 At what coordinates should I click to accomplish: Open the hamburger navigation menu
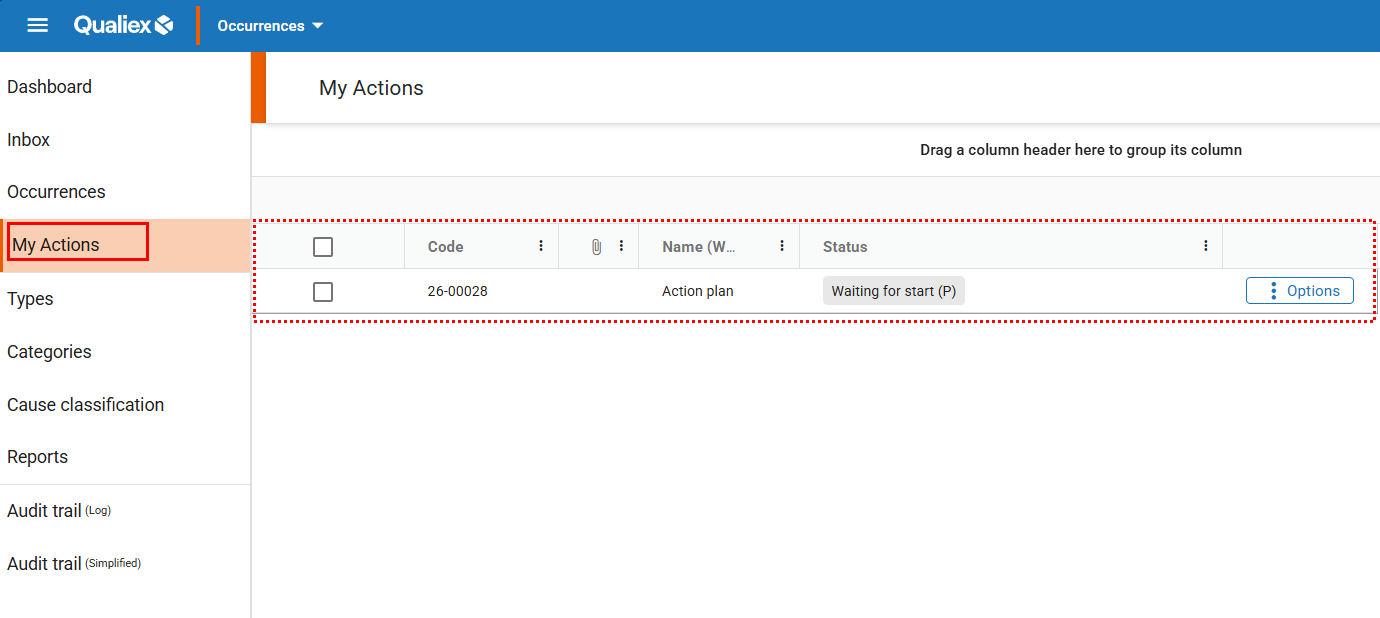point(37,25)
